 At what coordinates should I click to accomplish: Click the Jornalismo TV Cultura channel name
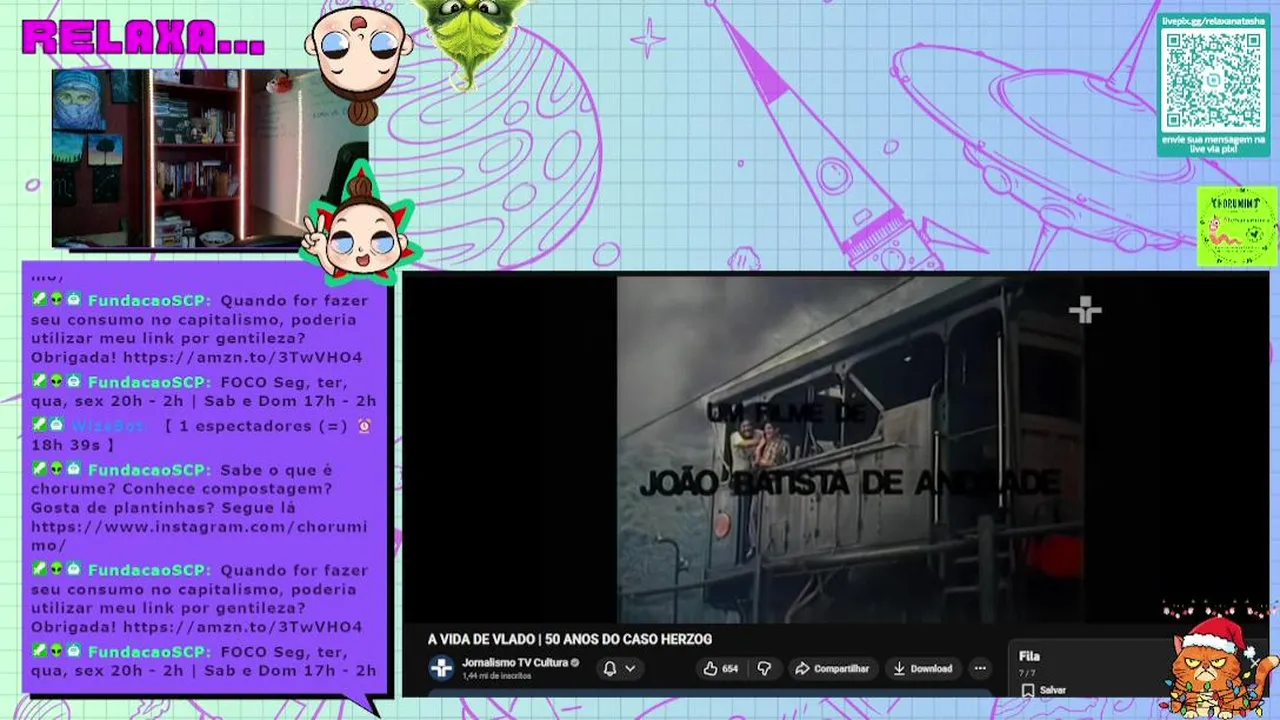coord(514,663)
